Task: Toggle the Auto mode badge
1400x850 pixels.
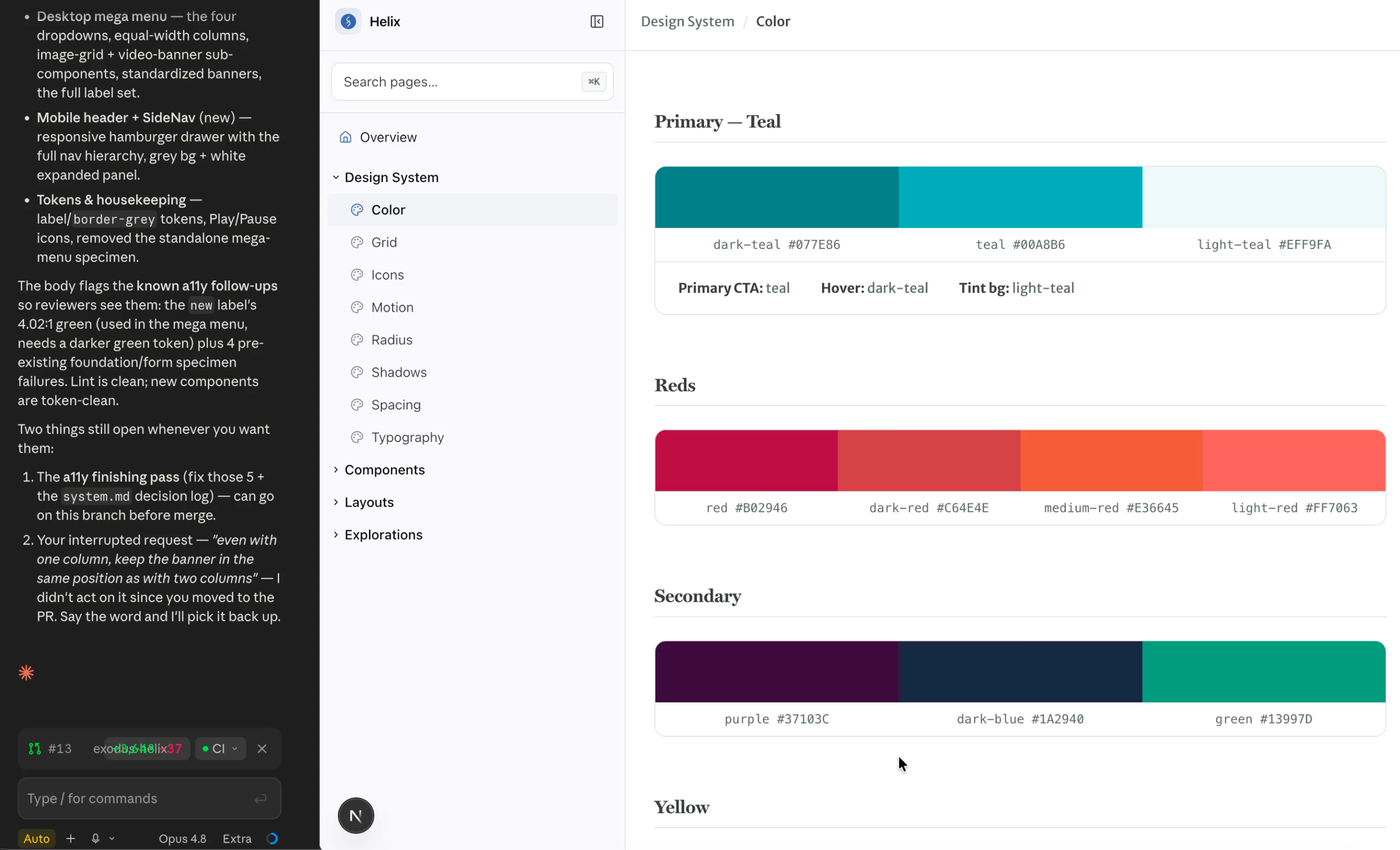Action: coord(36,838)
